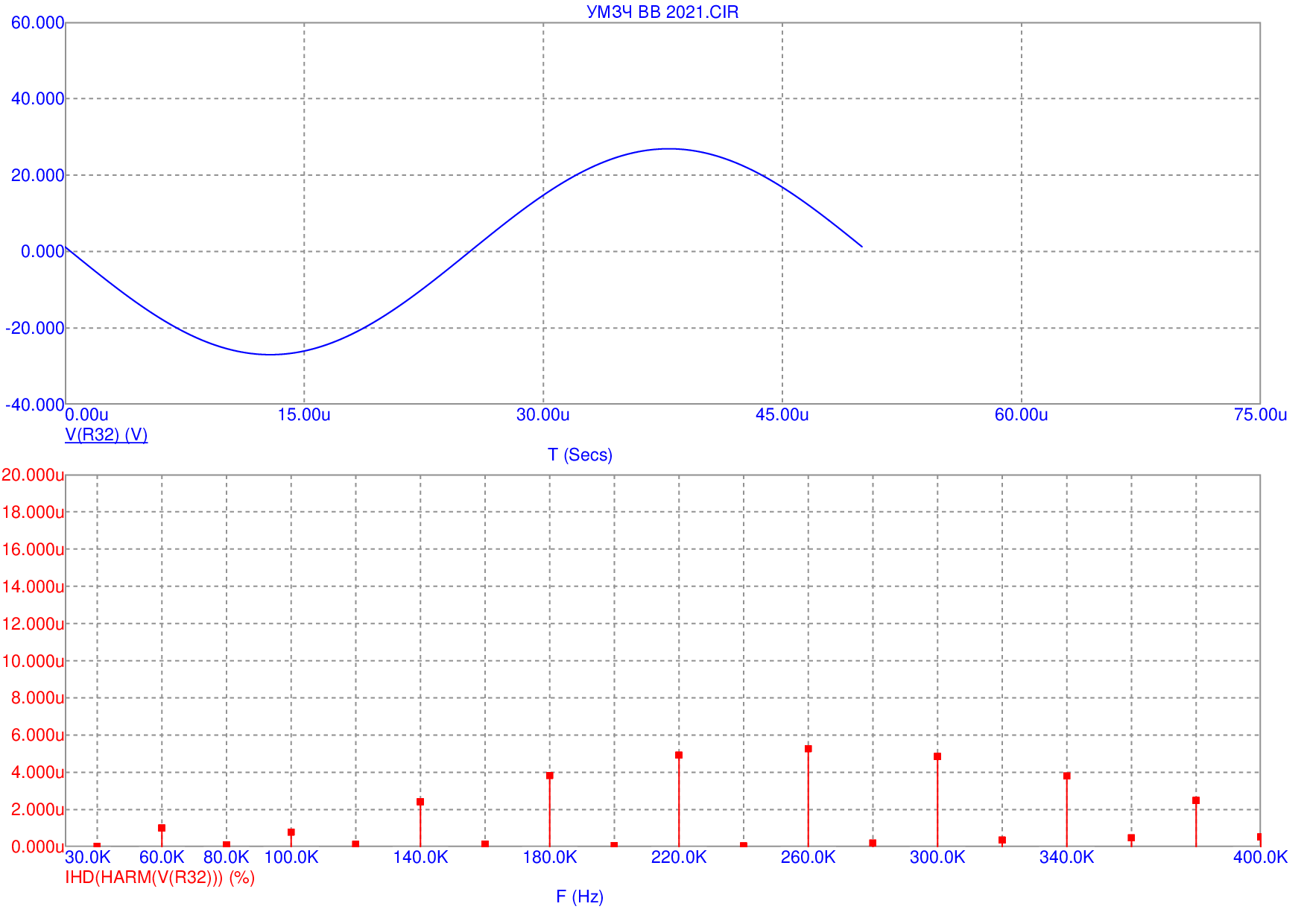
Task: Click the harmonic marker at 220.0K
Action: tap(679, 756)
